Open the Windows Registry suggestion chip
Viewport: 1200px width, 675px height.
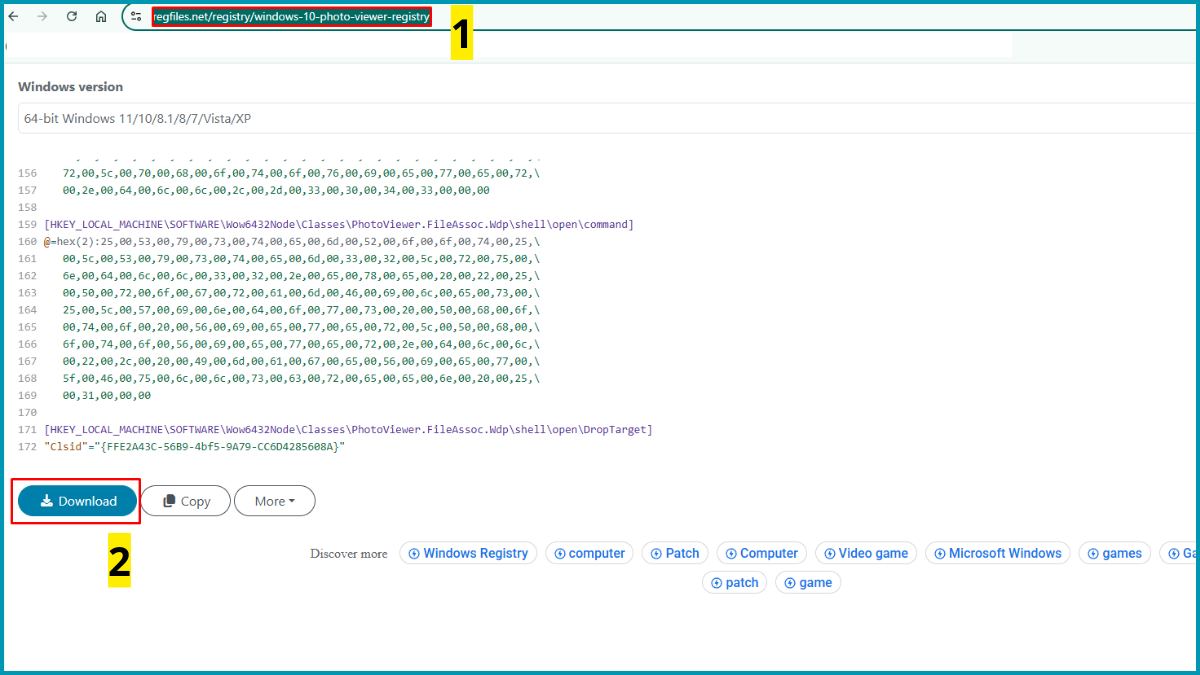(468, 553)
